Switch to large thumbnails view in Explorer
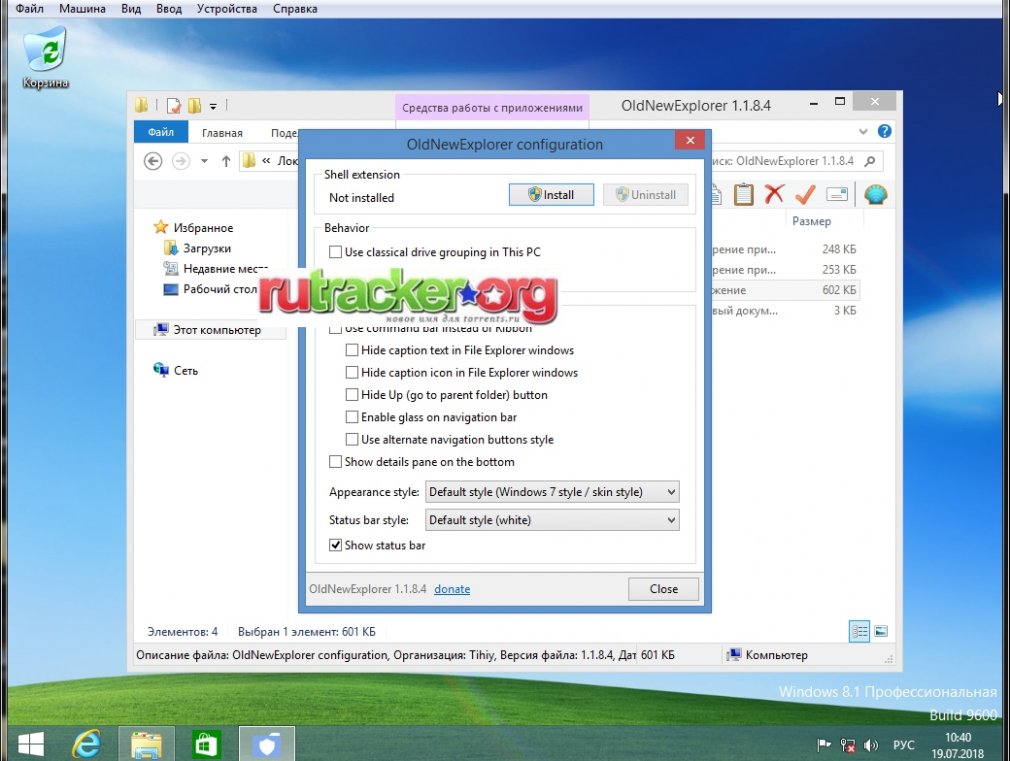Viewport: 1010px width, 761px height. [x=881, y=631]
